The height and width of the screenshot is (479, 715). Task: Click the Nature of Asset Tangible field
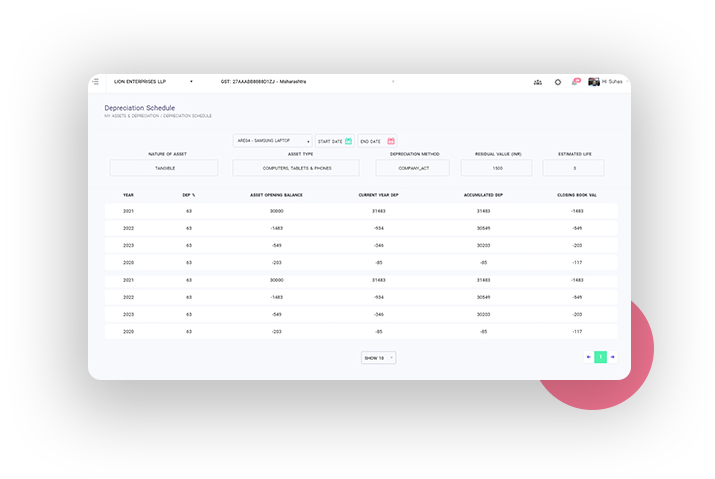click(164, 168)
